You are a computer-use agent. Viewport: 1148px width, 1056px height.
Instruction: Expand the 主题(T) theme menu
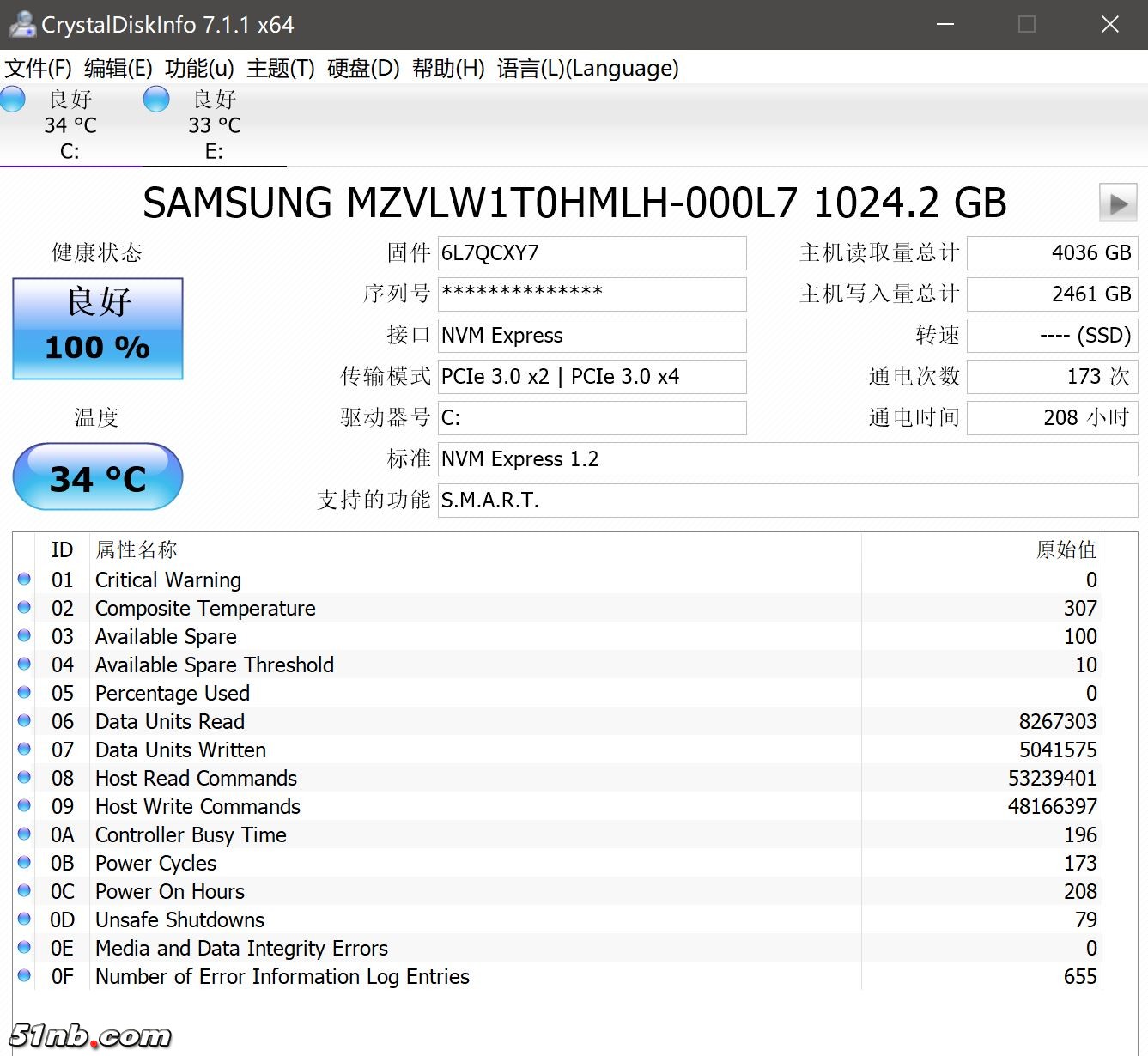(x=281, y=69)
